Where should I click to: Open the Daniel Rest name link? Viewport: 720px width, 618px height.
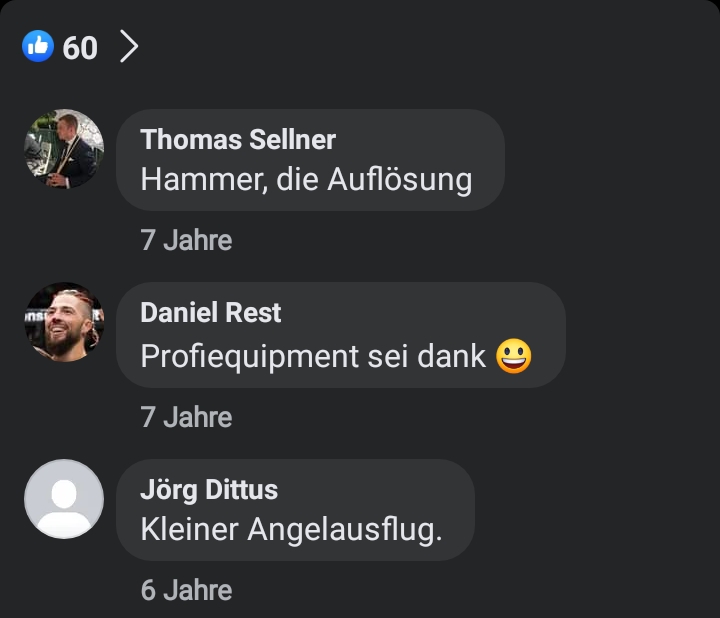pyautogui.click(x=210, y=313)
